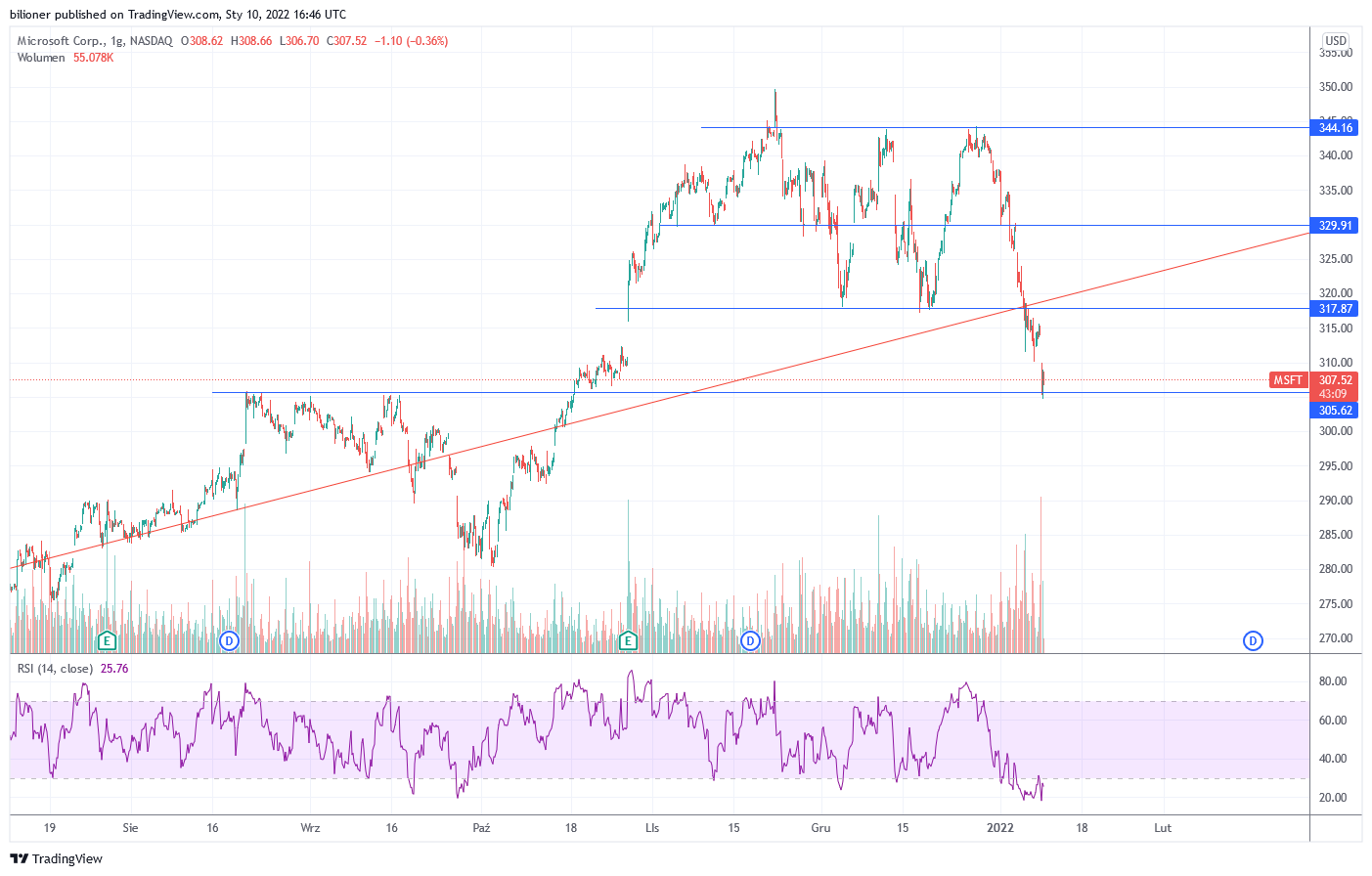The height and width of the screenshot is (876, 1372).
Task: Click the TradingView logo in the footer
Action: pos(56,858)
